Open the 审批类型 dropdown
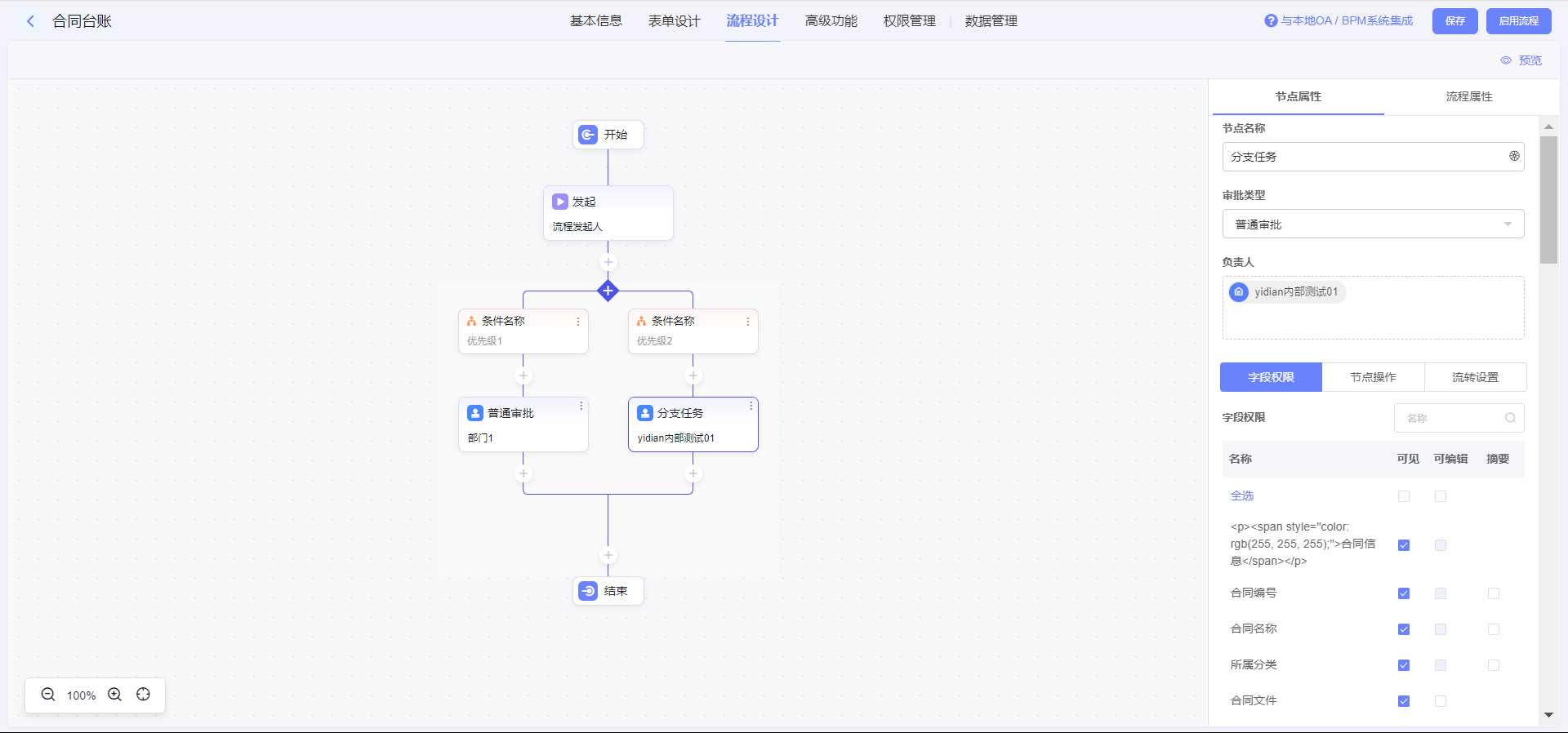Screen dimensions: 1568x733 tap(1373, 224)
